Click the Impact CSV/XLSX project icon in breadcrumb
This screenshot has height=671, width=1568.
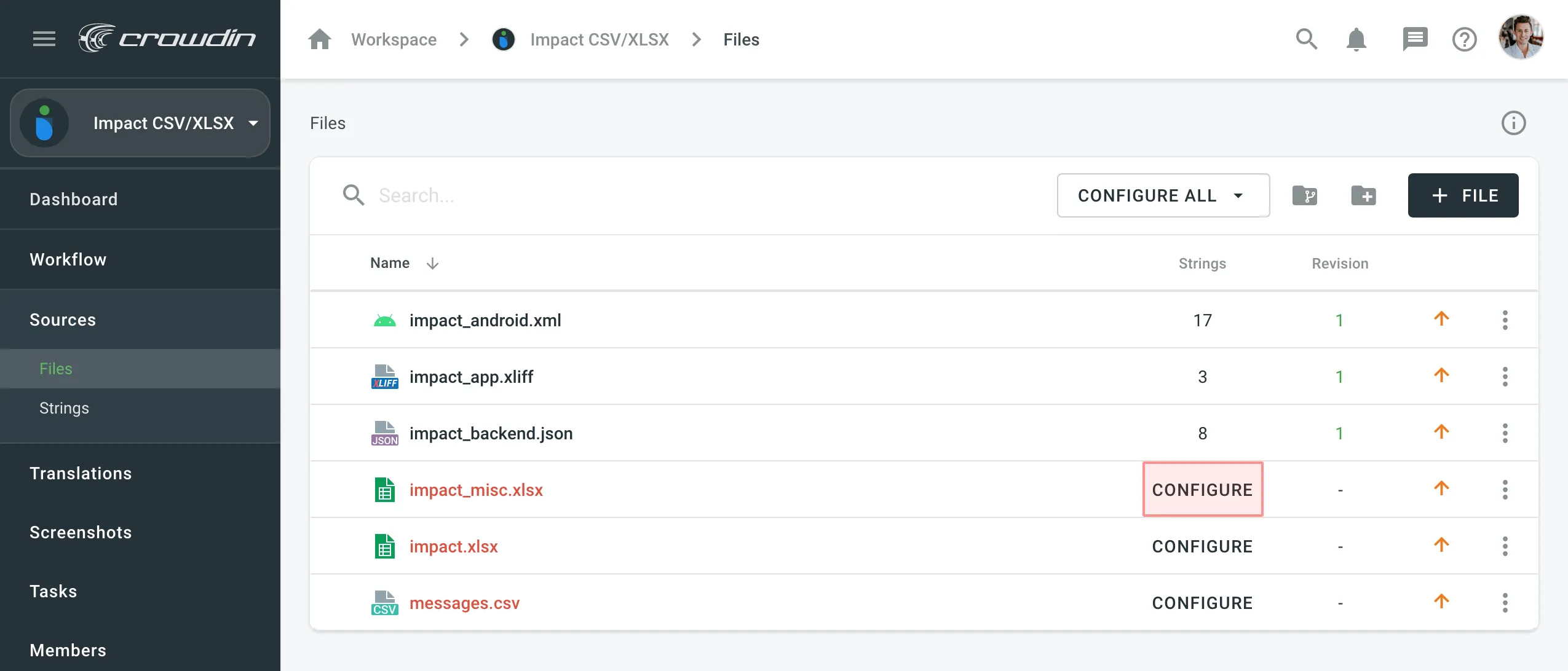pyautogui.click(x=503, y=39)
